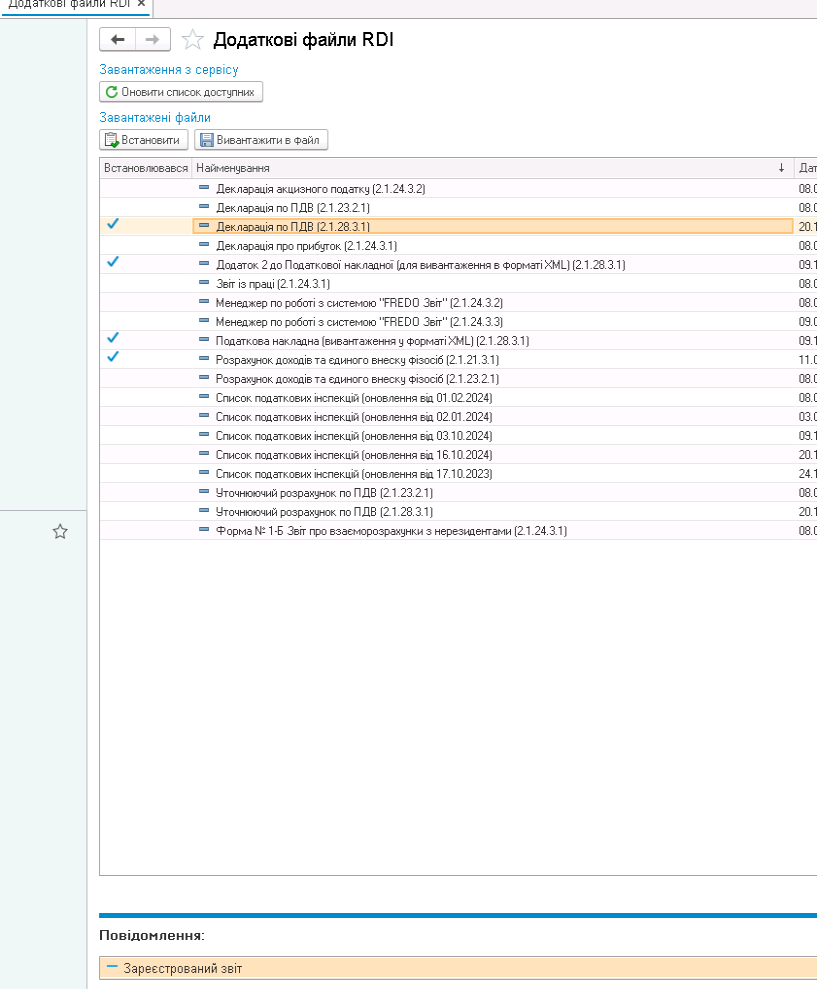Click Вивантажити в файл button
Screen dimensions: 817x989
(x=261, y=140)
